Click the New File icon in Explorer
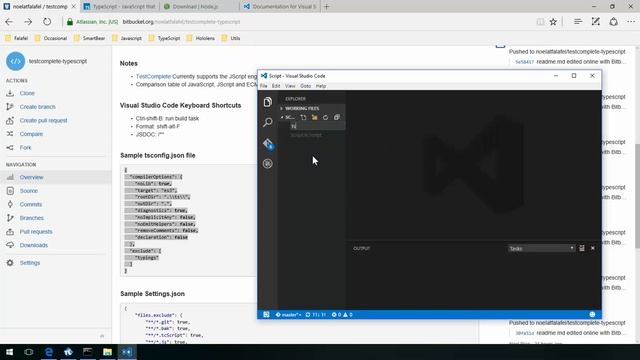 [x=303, y=117]
